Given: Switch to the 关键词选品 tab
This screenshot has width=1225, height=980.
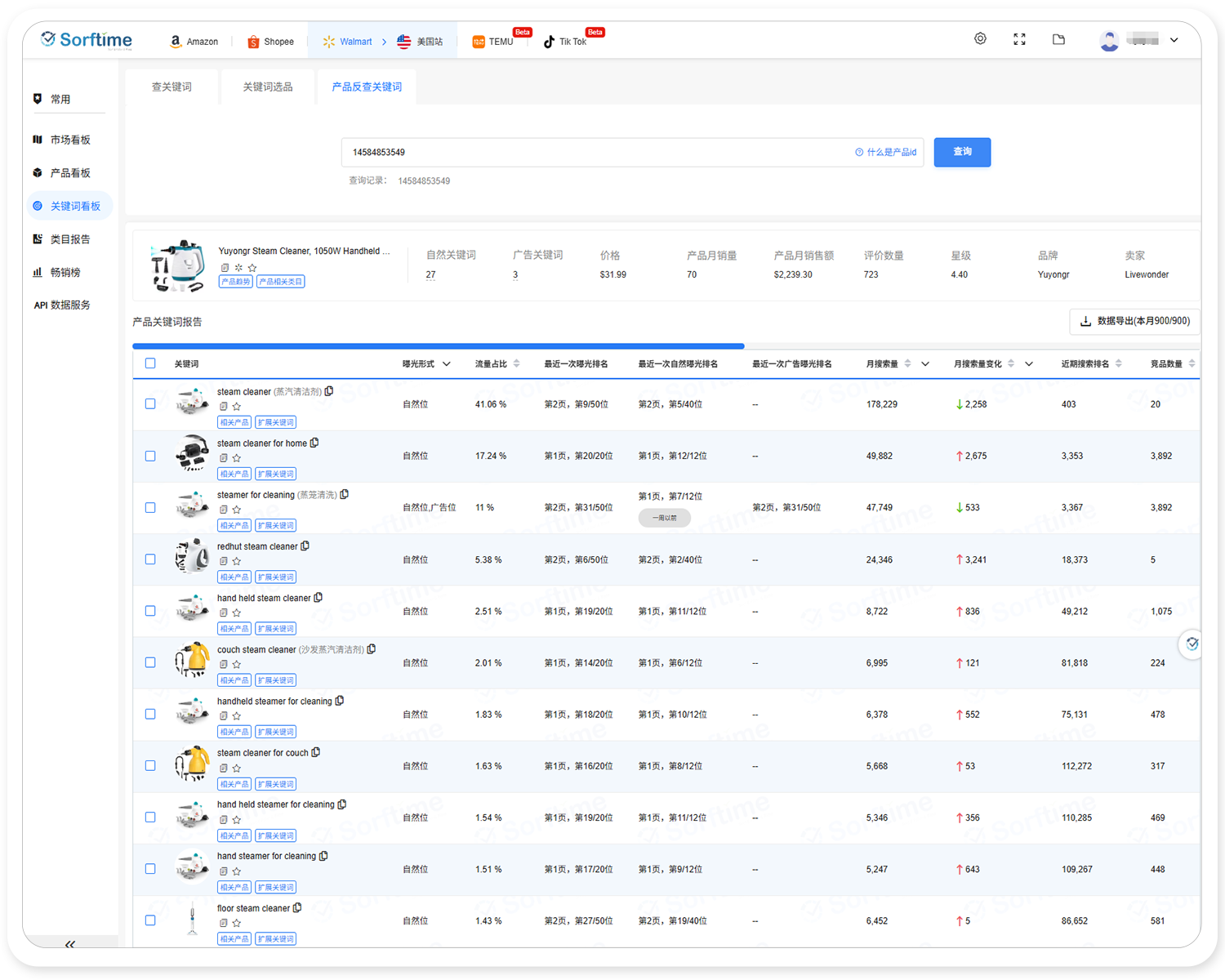Looking at the screenshot, I should pyautogui.click(x=267, y=87).
